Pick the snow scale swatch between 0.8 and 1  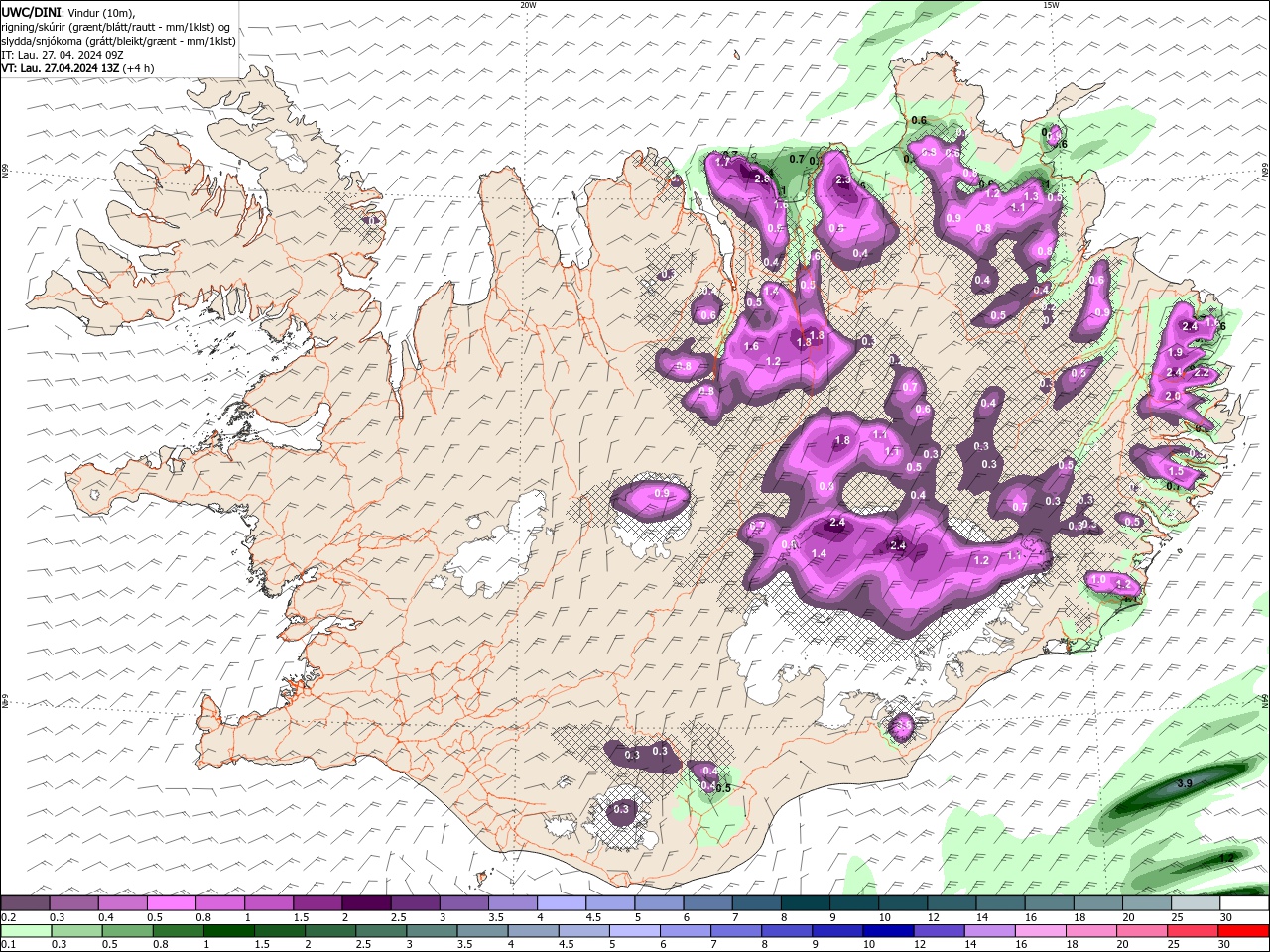(x=220, y=903)
